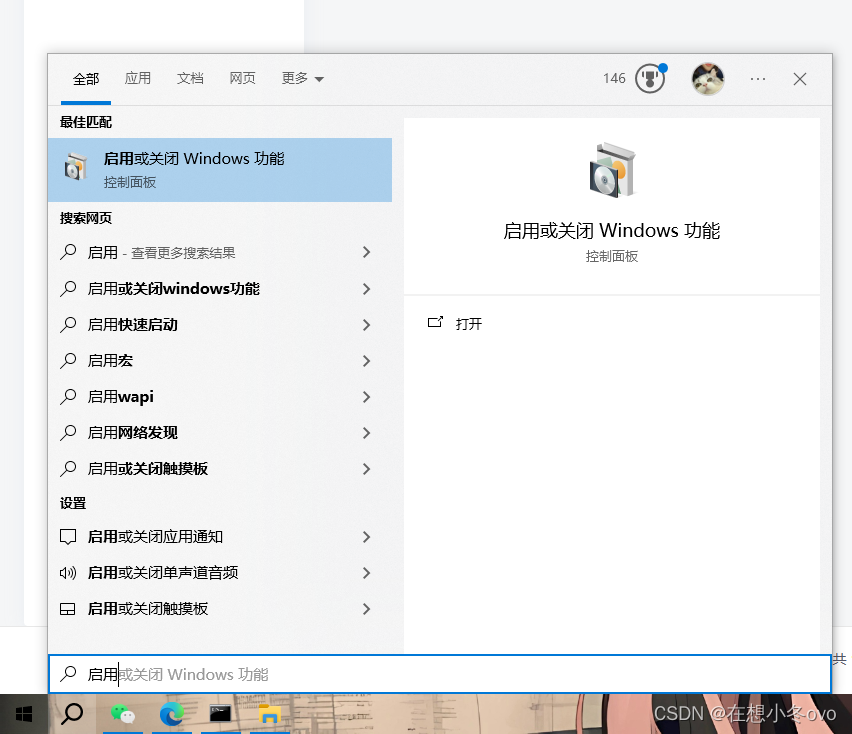
Task: Open Microsoft Edge from the taskbar
Action: pos(172,714)
